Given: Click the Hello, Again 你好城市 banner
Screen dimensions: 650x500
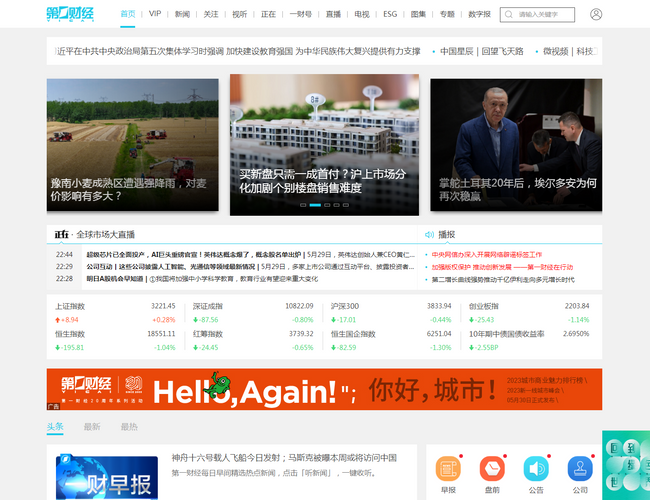Looking at the screenshot, I should (x=324, y=389).
